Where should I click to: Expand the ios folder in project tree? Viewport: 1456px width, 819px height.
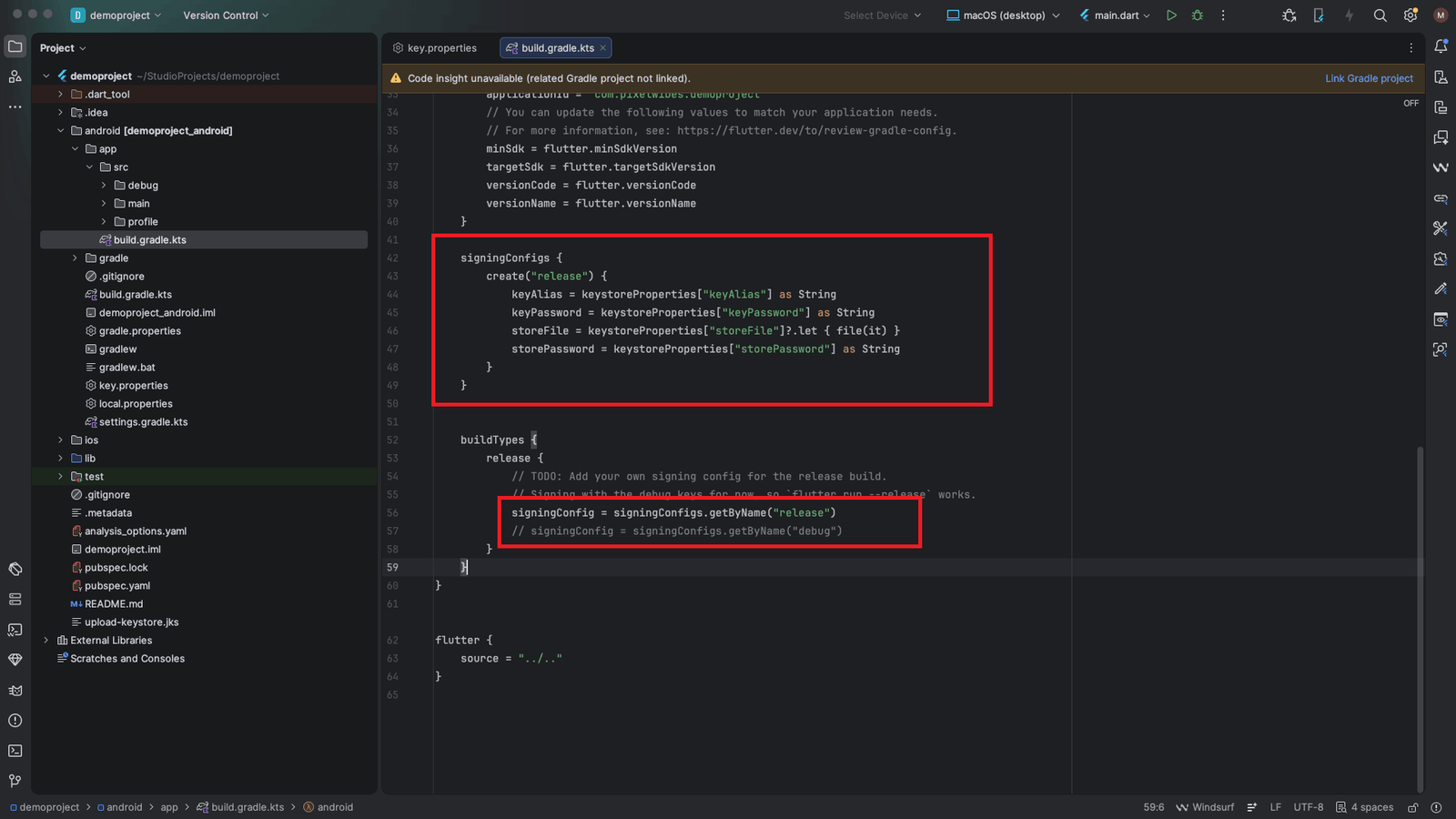click(x=61, y=440)
